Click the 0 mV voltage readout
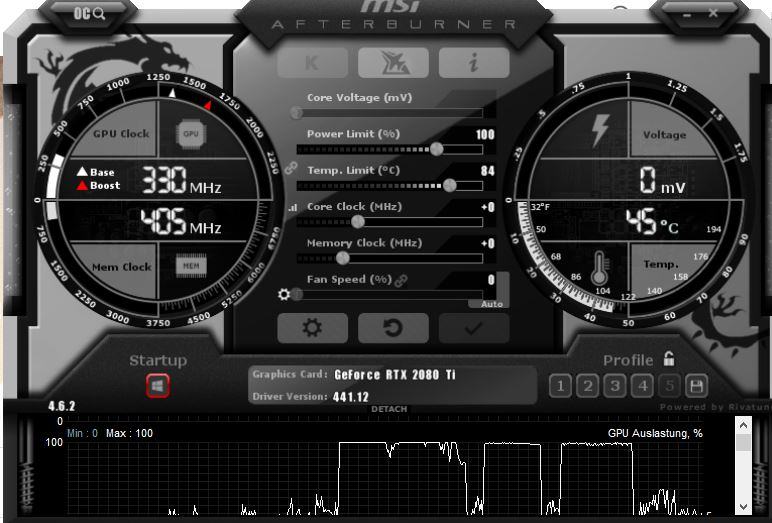Viewport: 772px width, 523px height. pyautogui.click(x=662, y=180)
